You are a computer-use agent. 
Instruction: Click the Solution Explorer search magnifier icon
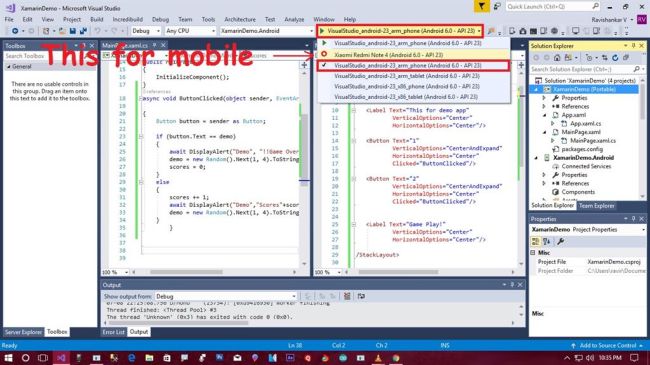pyautogui.click(x=637, y=69)
